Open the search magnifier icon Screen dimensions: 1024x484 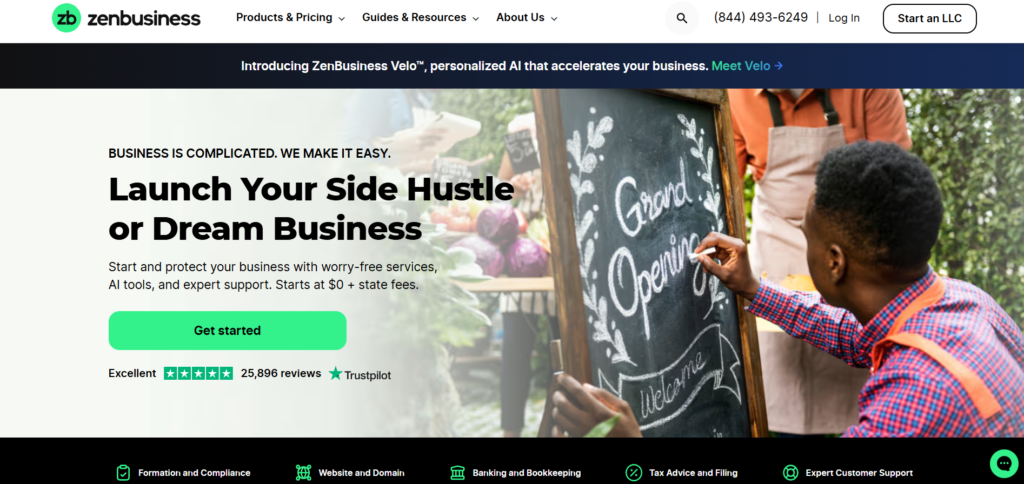click(682, 18)
